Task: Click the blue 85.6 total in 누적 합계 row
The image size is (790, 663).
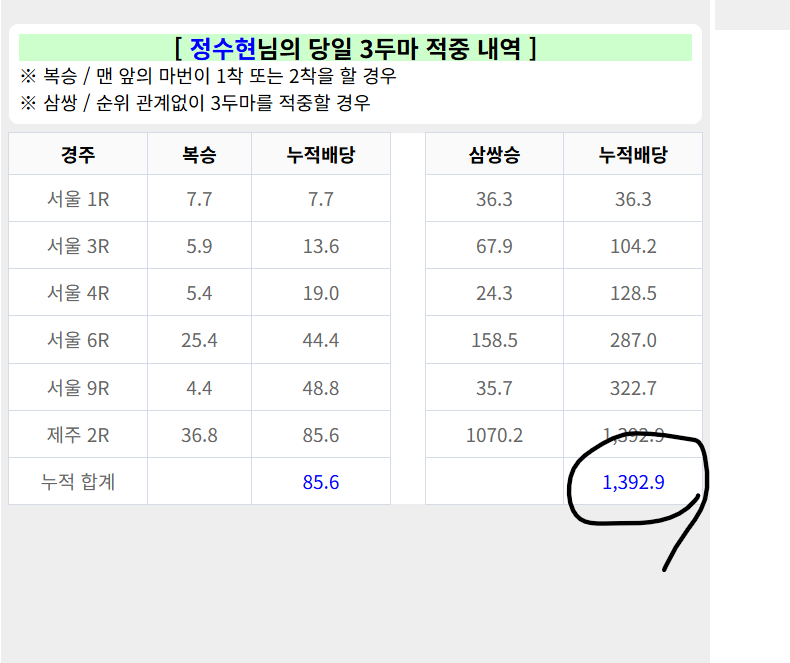Action: point(321,482)
